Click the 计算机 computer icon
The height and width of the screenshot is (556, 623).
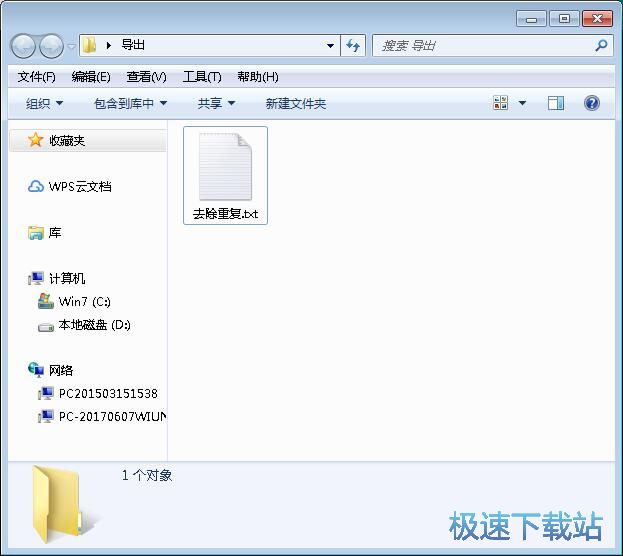[36, 278]
